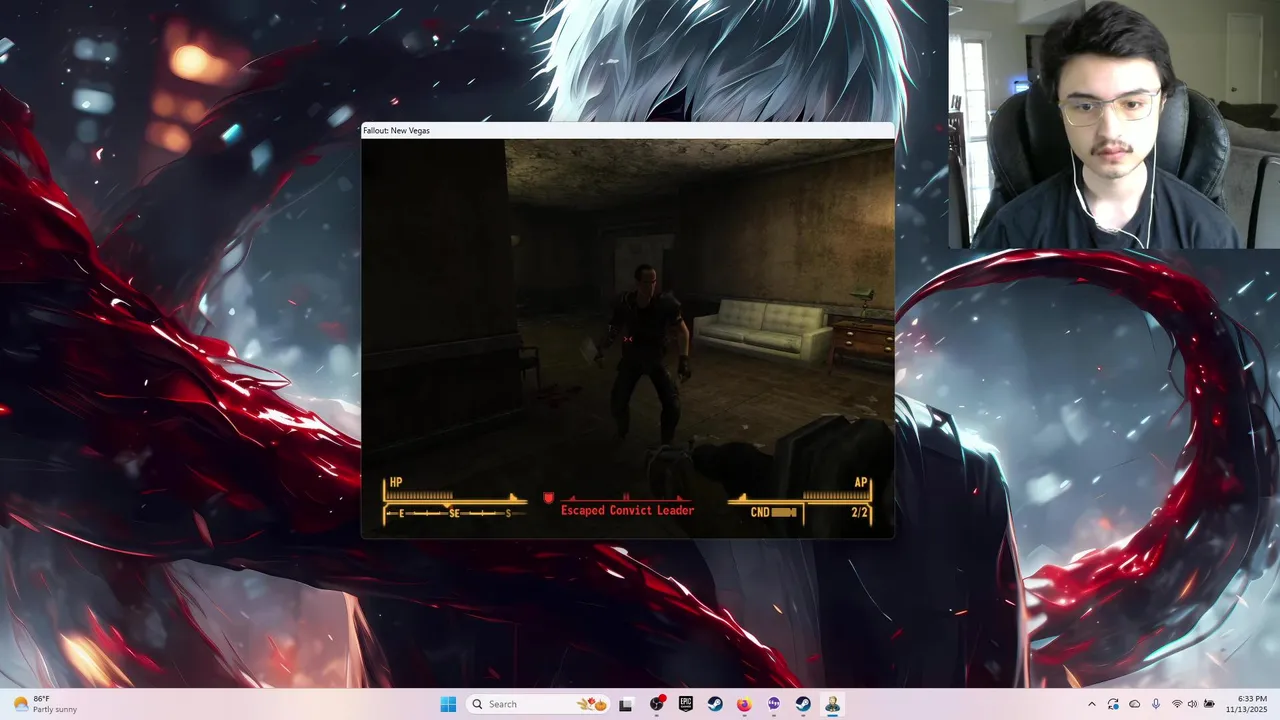1280x720 pixels.
Task: Open the Steam icon beside the Fallout icon
Action: [x=803, y=704]
